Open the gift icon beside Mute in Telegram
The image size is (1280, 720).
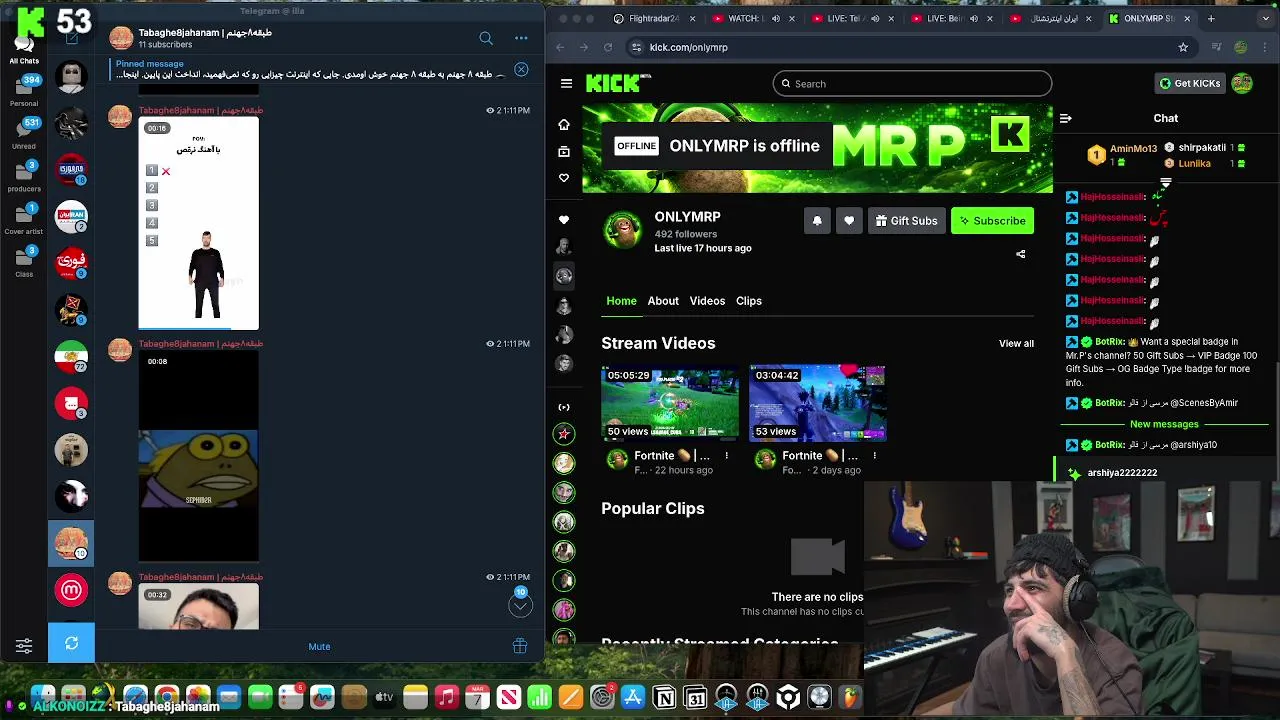click(x=520, y=646)
